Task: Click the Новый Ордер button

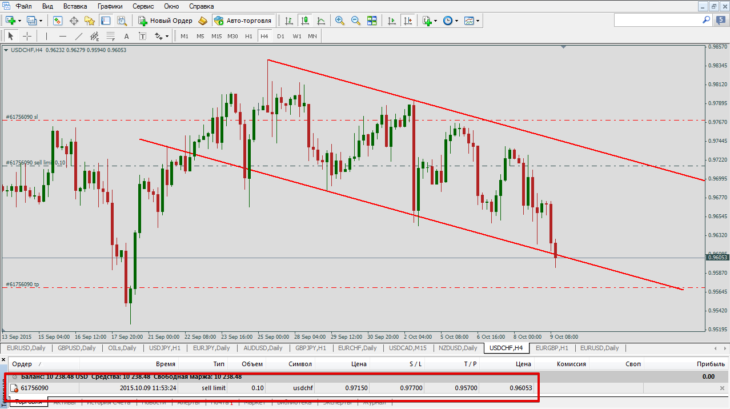Action: [x=165, y=20]
